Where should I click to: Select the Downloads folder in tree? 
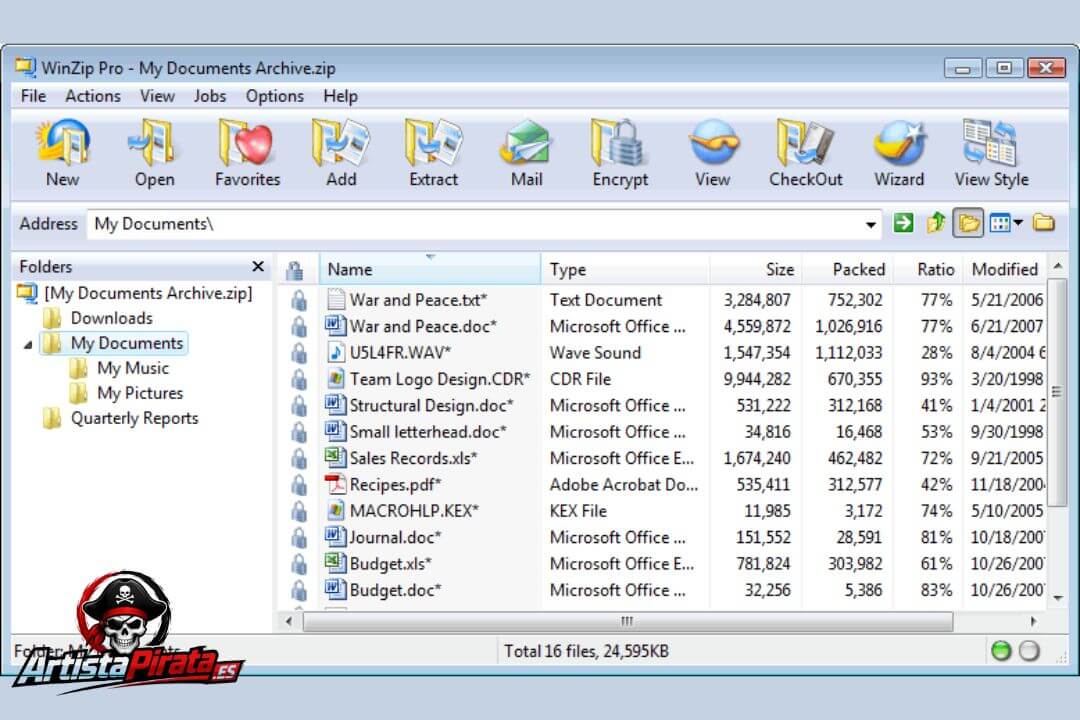pos(112,318)
